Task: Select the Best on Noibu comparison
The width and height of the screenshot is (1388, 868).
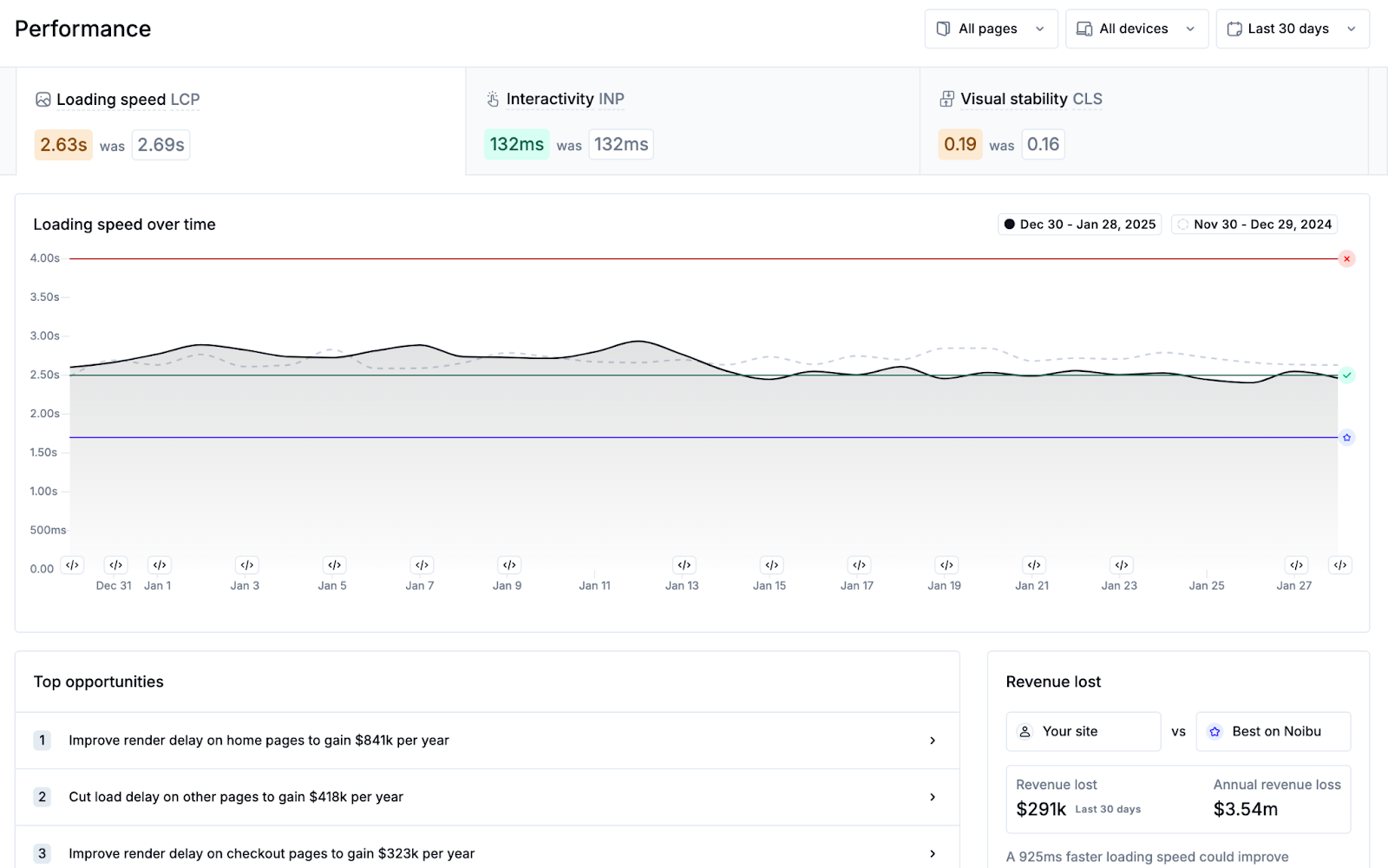Action: 1273,732
